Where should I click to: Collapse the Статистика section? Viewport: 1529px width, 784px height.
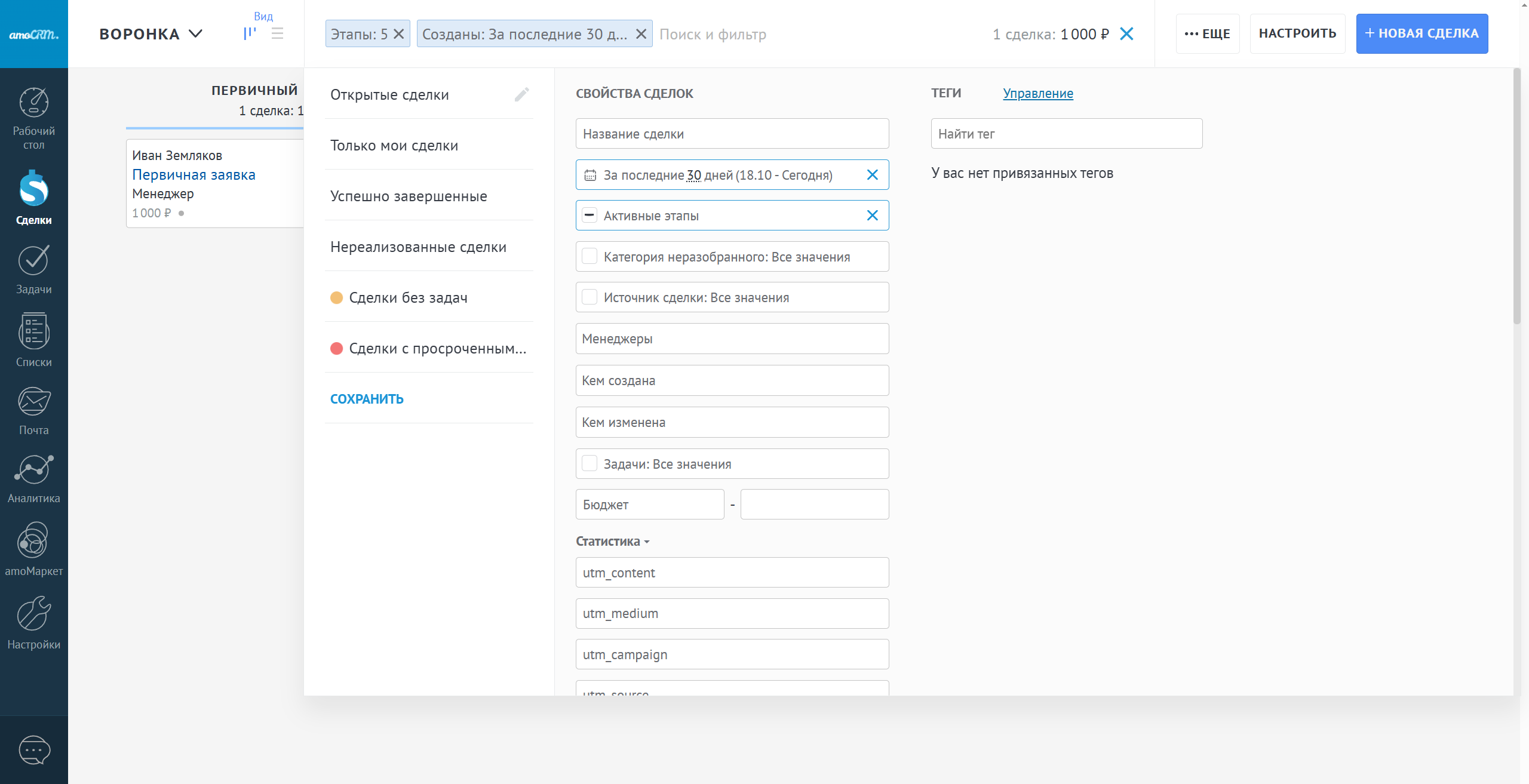pos(612,541)
